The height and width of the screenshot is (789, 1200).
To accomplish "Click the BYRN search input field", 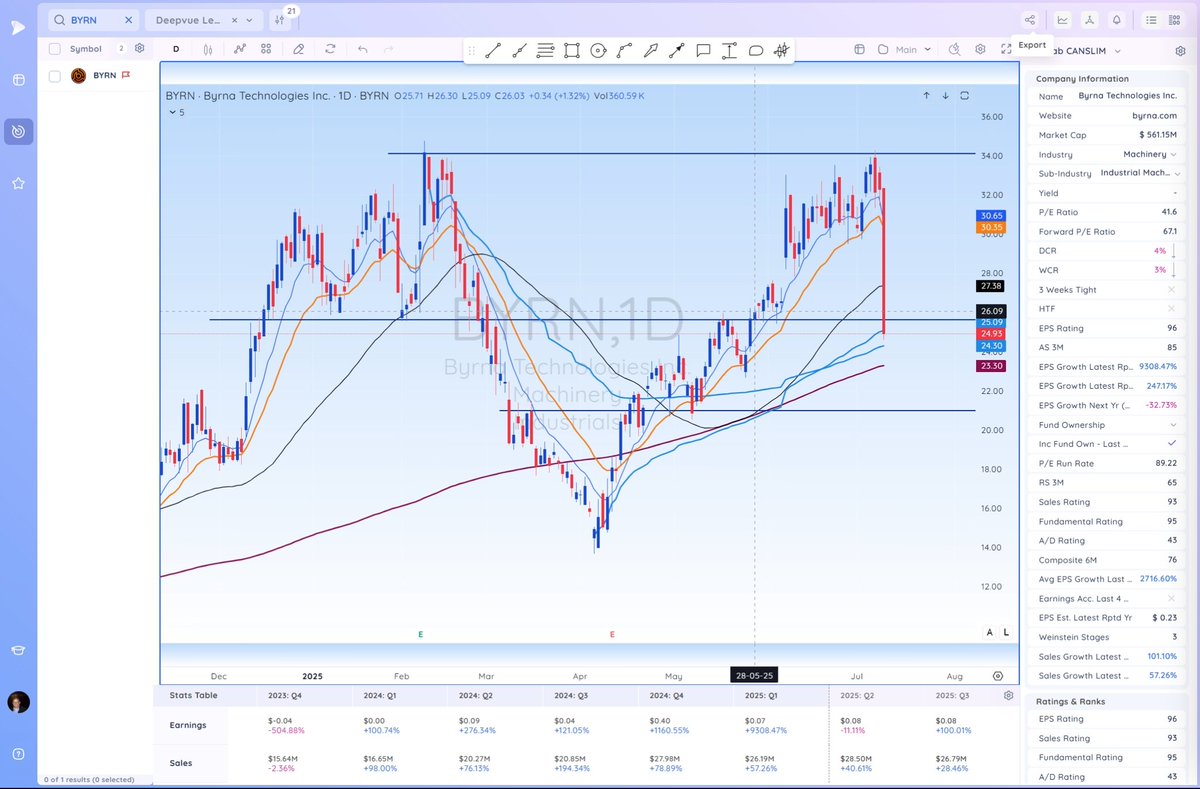I will coord(93,20).
